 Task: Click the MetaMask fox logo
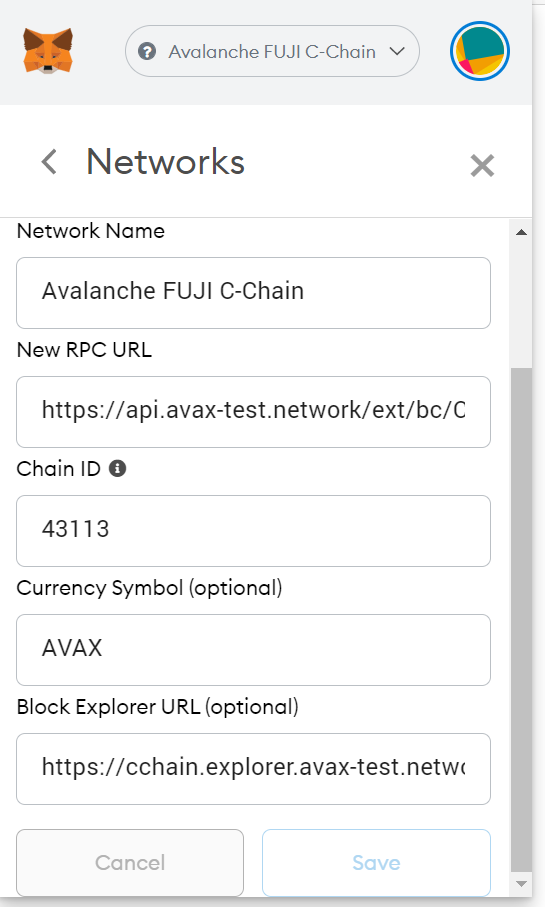(48, 51)
